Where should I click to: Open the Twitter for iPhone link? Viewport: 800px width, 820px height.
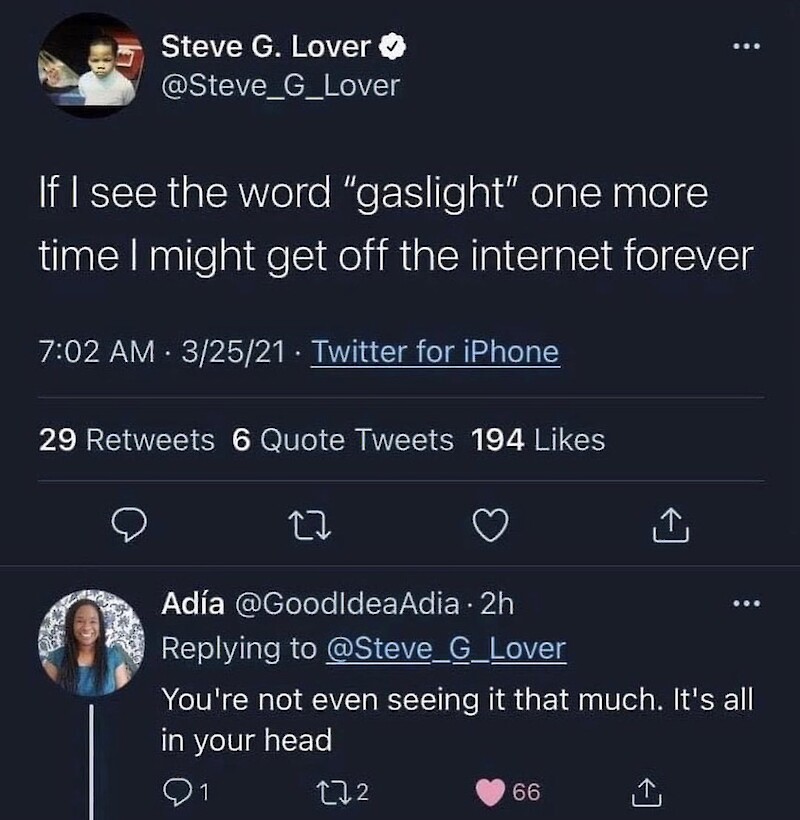click(x=435, y=352)
